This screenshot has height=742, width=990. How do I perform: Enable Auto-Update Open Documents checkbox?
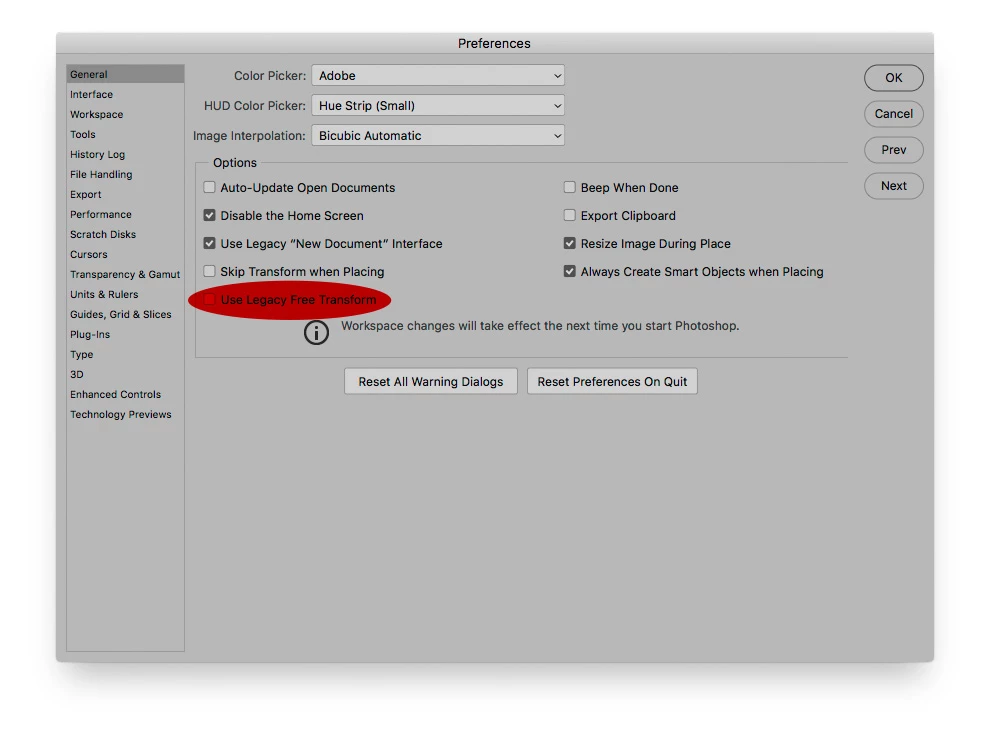coord(209,188)
